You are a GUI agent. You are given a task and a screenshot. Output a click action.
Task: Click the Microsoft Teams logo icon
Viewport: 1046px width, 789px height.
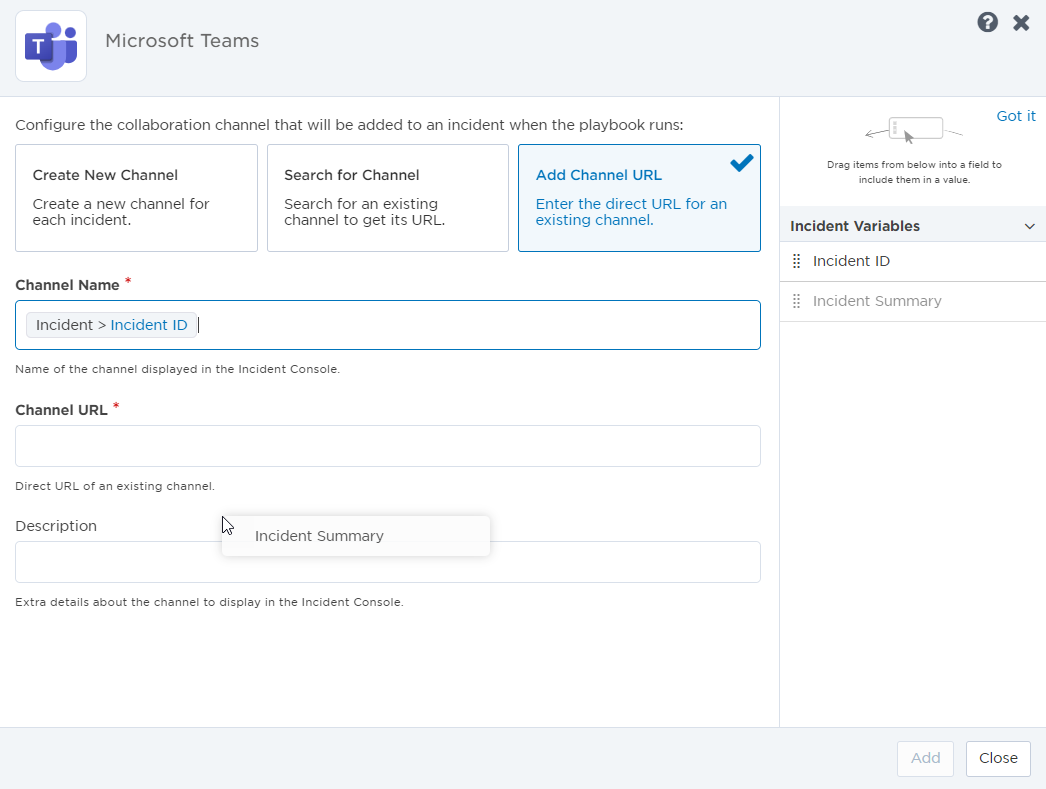51,46
